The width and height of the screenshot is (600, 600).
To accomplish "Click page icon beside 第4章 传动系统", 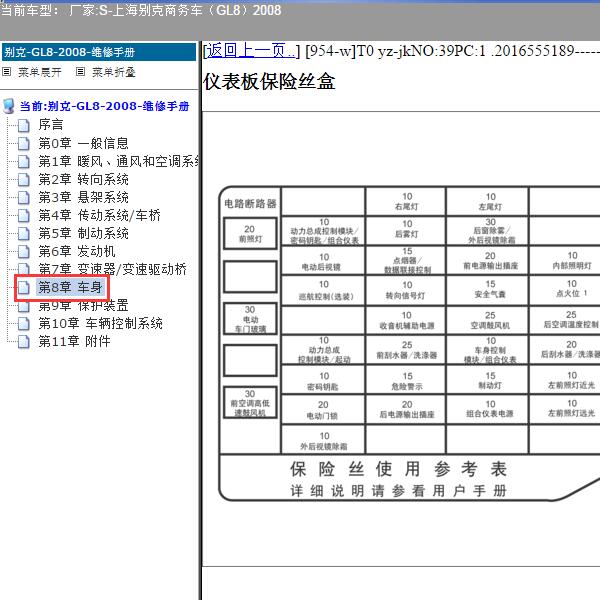I will pos(24,215).
